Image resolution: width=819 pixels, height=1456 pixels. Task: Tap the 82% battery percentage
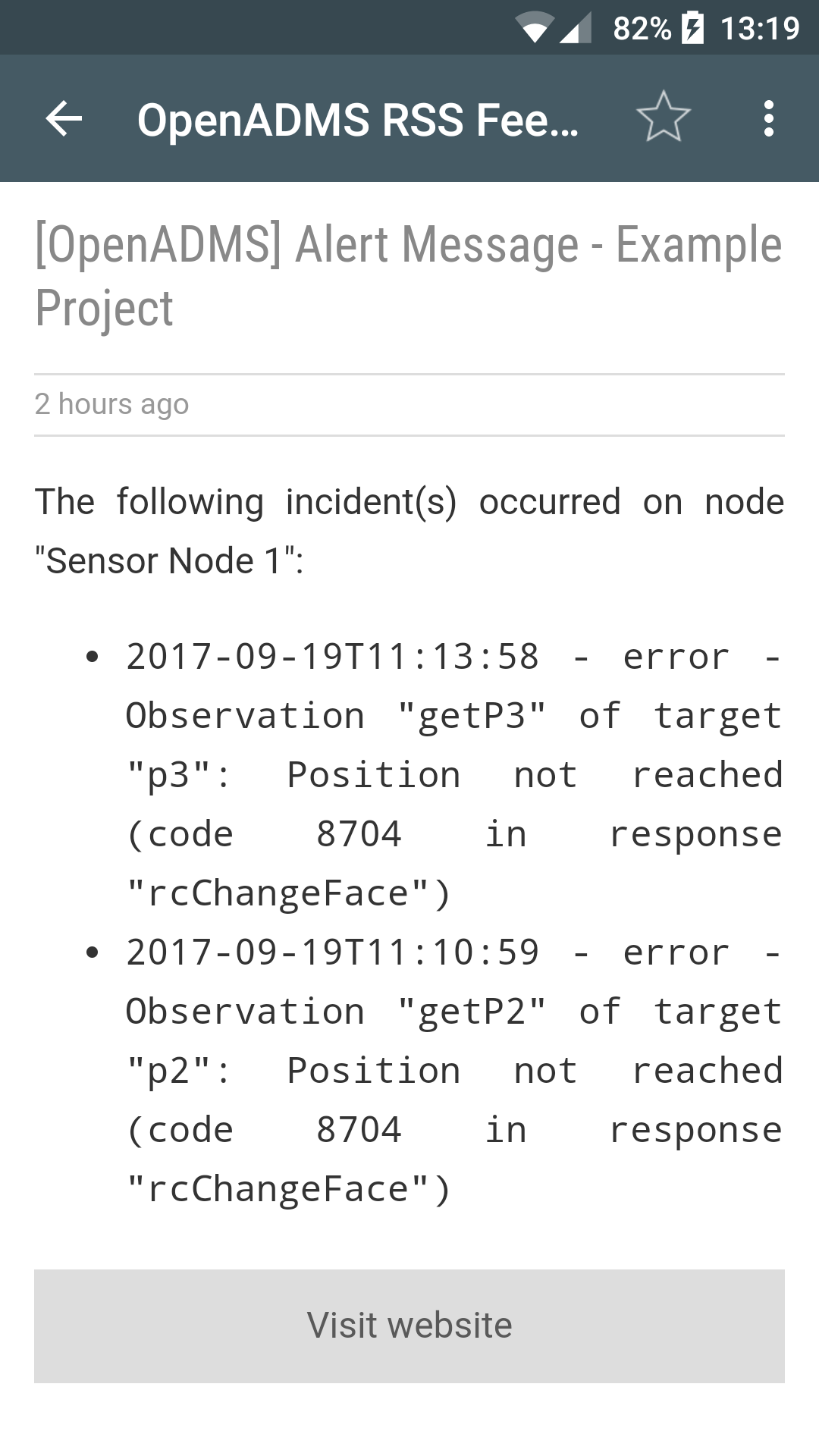(x=642, y=28)
